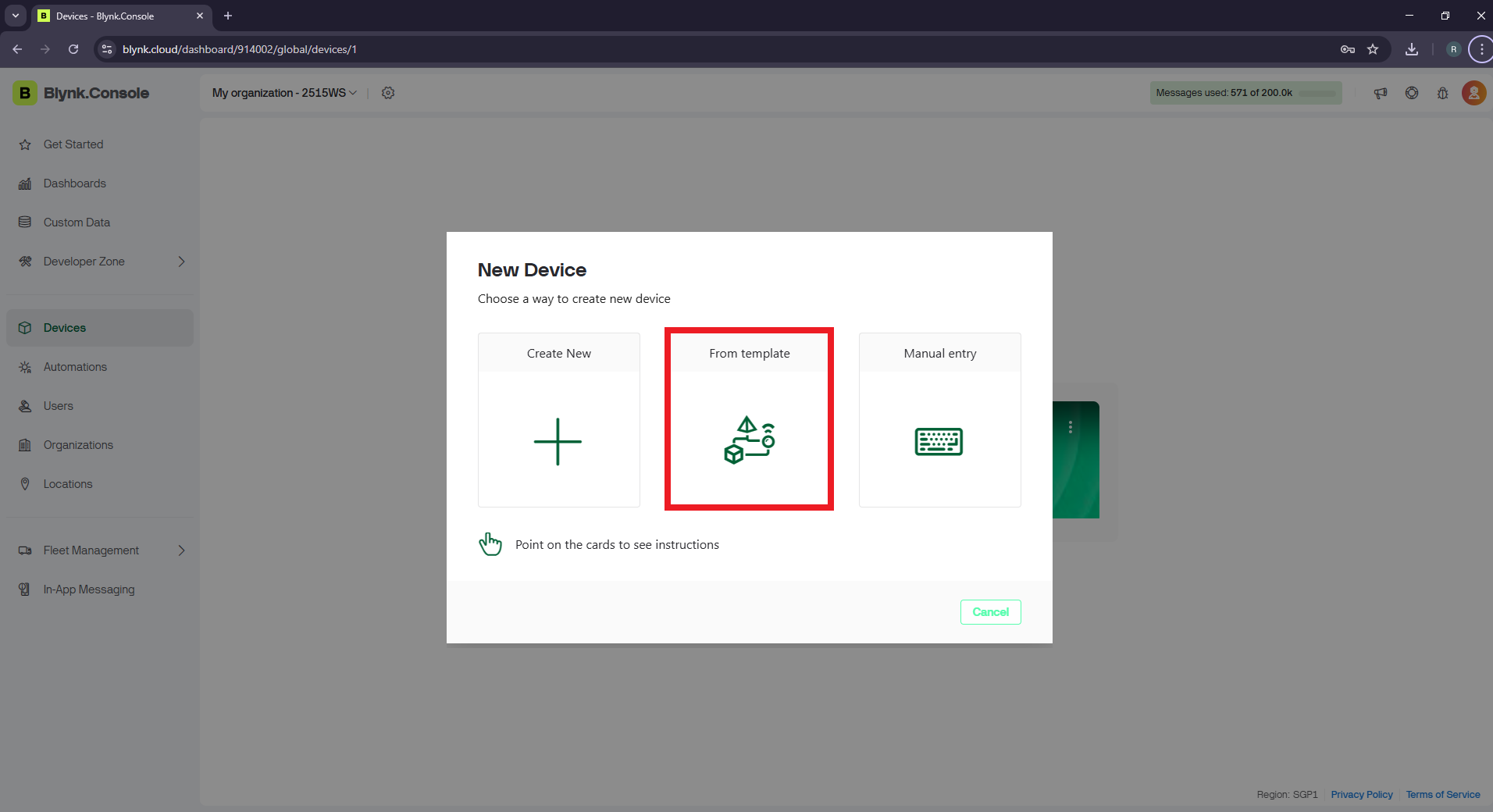Expand the Fleet Management submenu
Screen dimensions: 1493x812
[x=181, y=550]
